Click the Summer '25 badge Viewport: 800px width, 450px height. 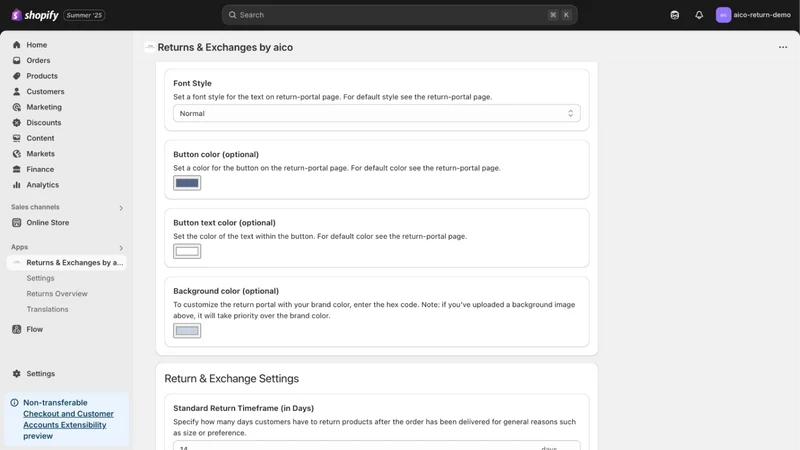pos(84,15)
